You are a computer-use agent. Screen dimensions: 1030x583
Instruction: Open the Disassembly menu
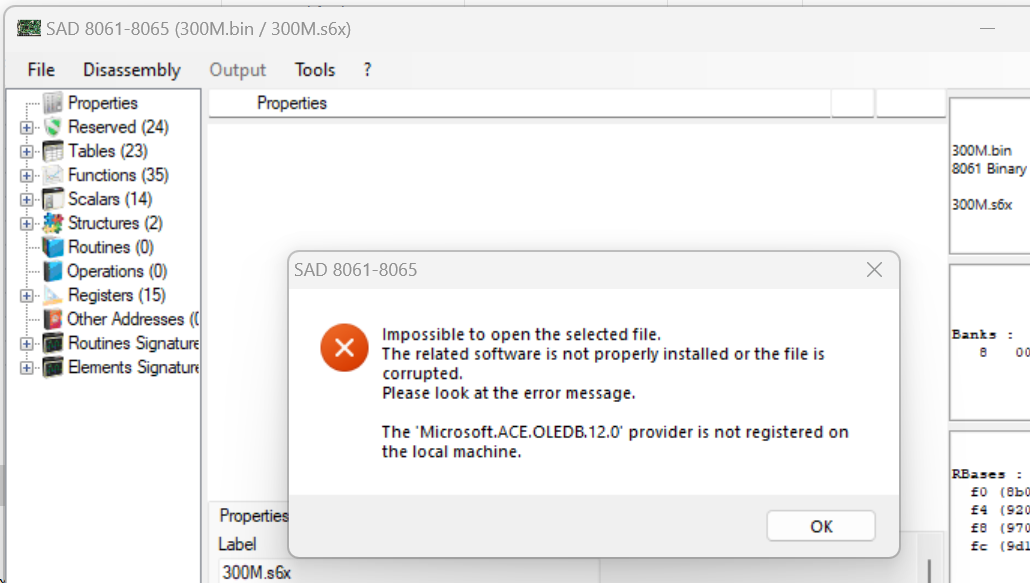pyautogui.click(x=132, y=70)
